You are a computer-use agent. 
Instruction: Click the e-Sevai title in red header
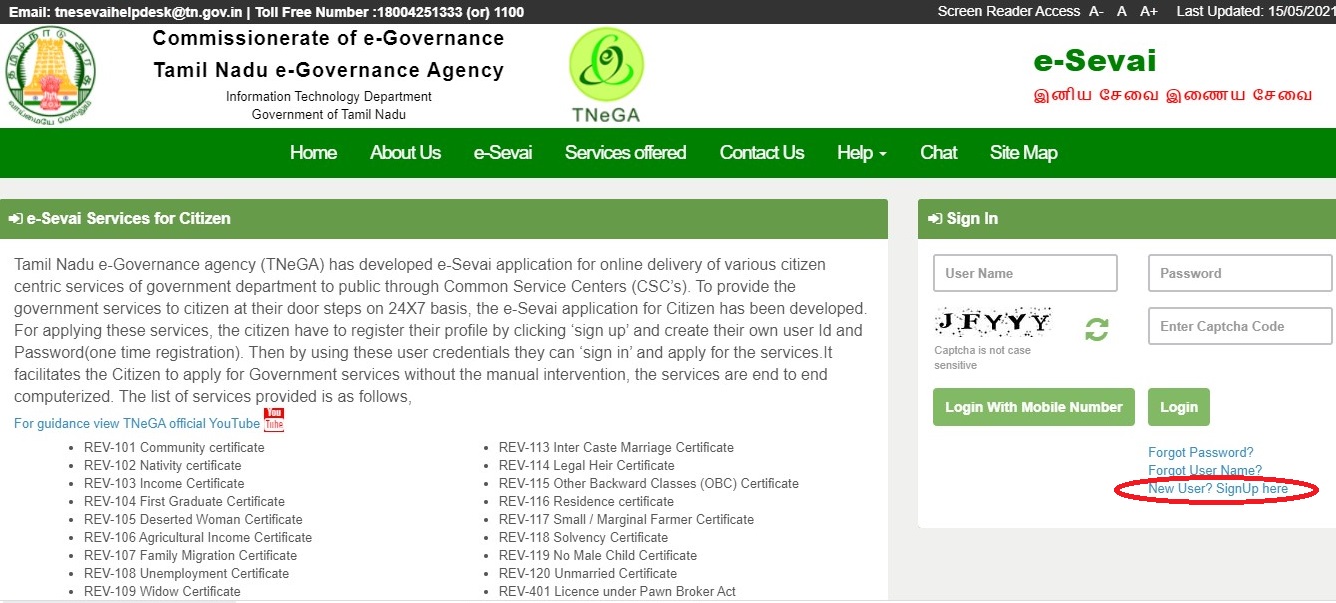(x=1095, y=61)
